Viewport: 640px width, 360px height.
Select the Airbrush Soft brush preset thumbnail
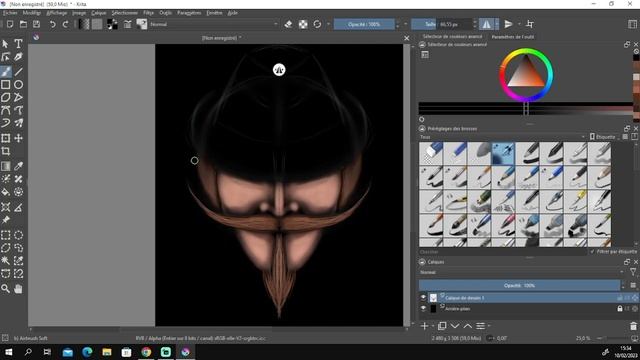tap(503, 153)
